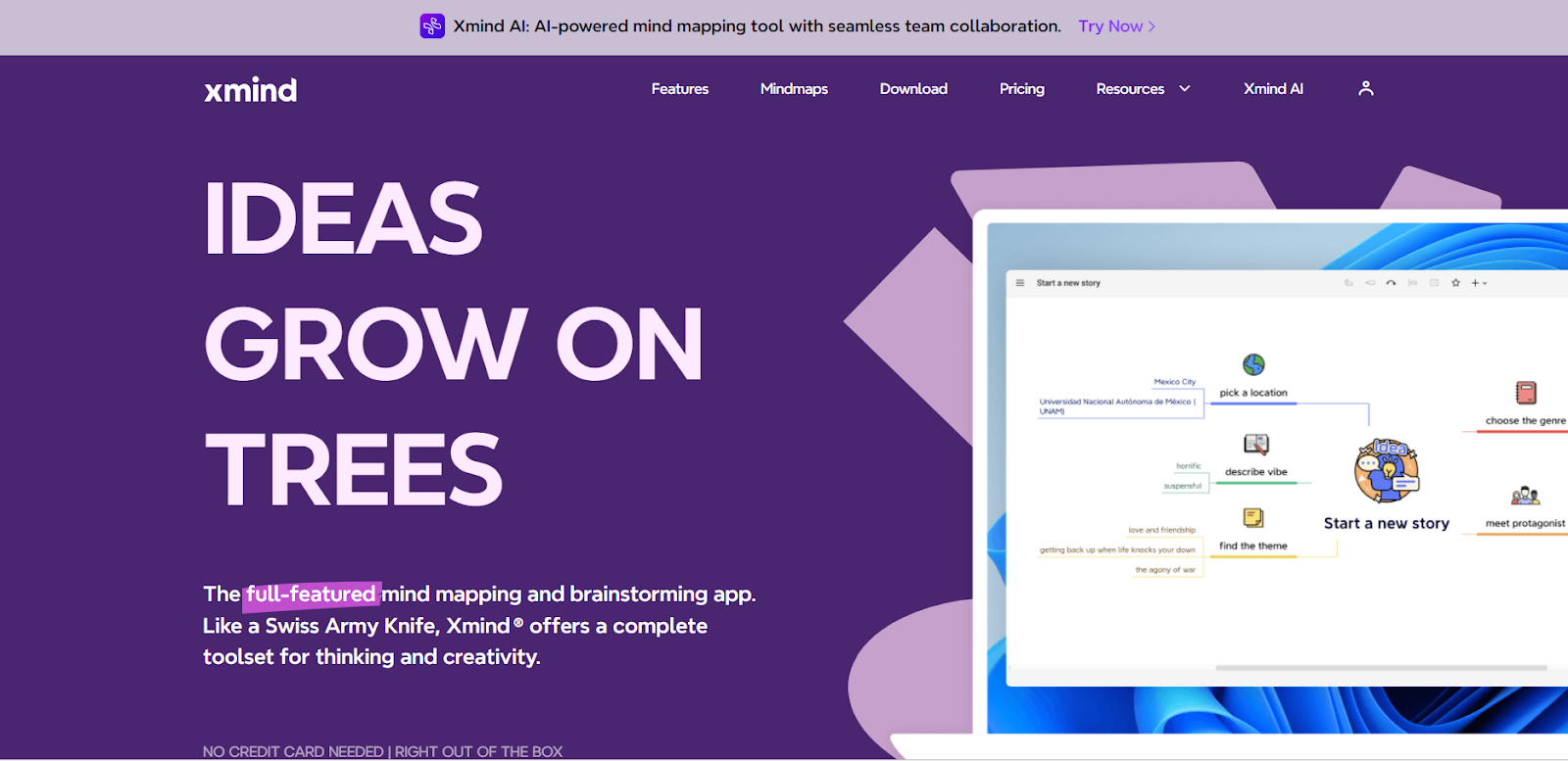Click 'NO CREDIT CARD NEEDED' text
This screenshot has width=1568, height=761.
coord(293,751)
